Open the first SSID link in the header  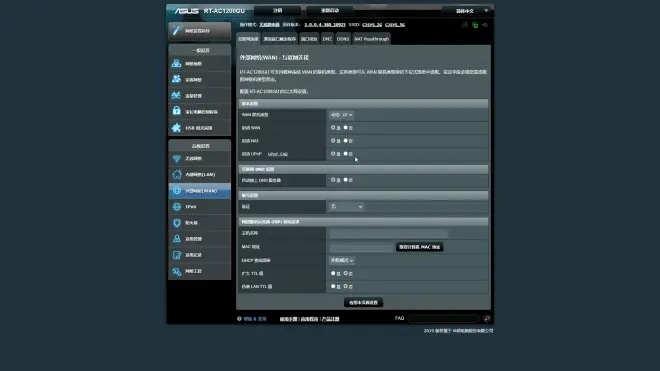pos(372,25)
